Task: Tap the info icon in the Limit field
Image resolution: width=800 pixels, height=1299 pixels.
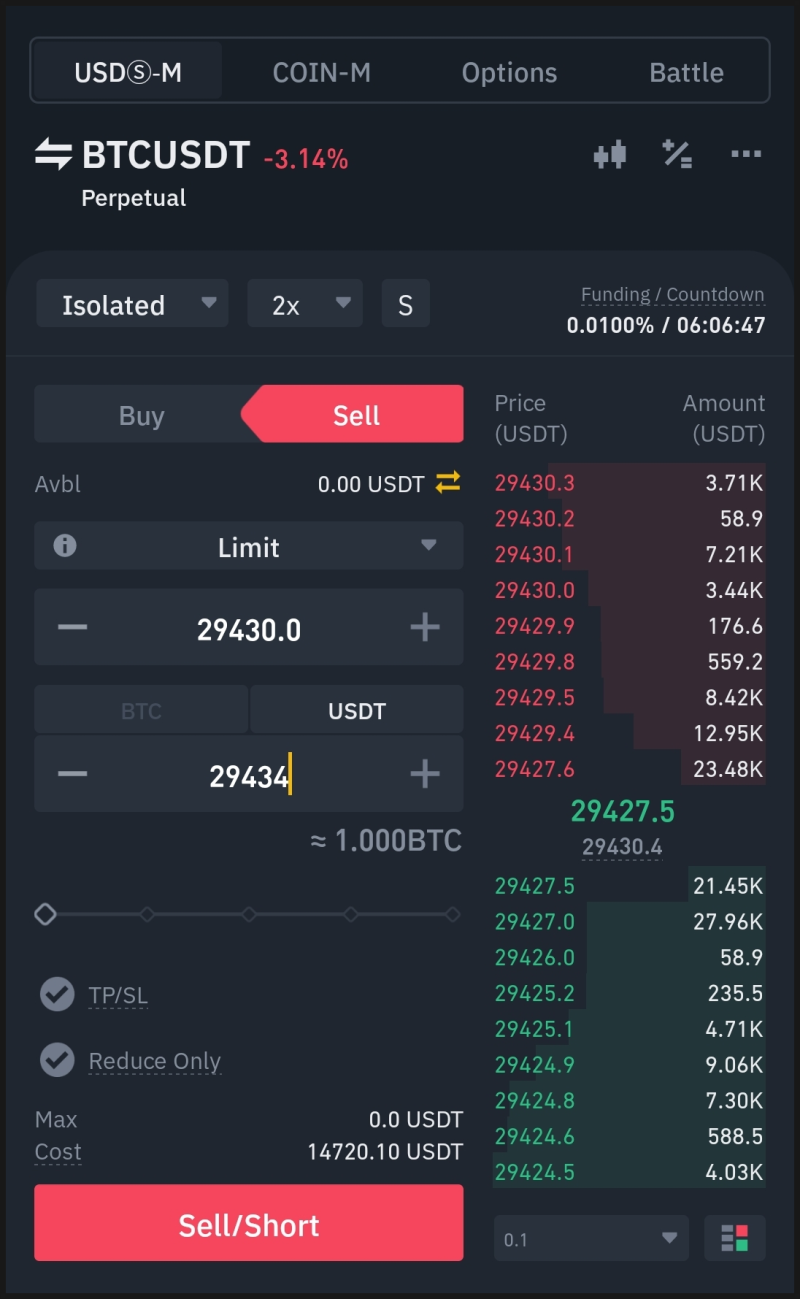Action: click(x=65, y=546)
